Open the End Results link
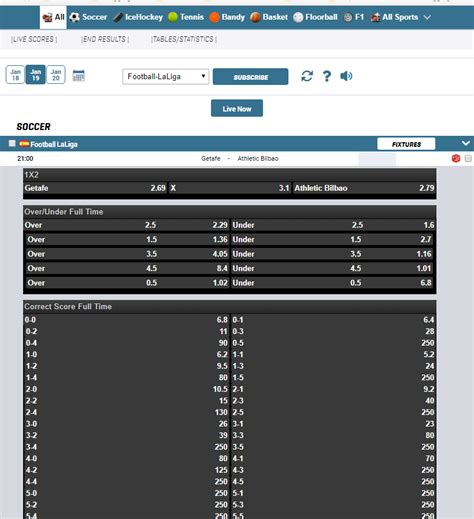Viewport: 474px width, 519px height. tap(105, 39)
